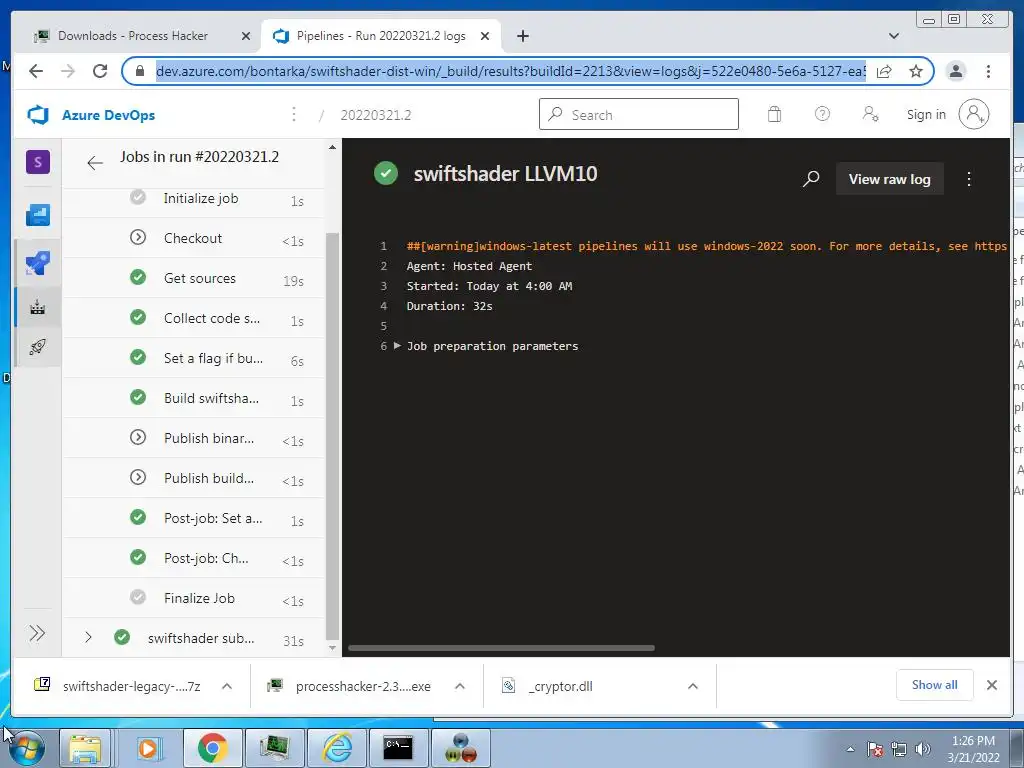Click the Azure DevOps search field
Image resolution: width=1024 pixels, height=768 pixels.
tap(639, 114)
